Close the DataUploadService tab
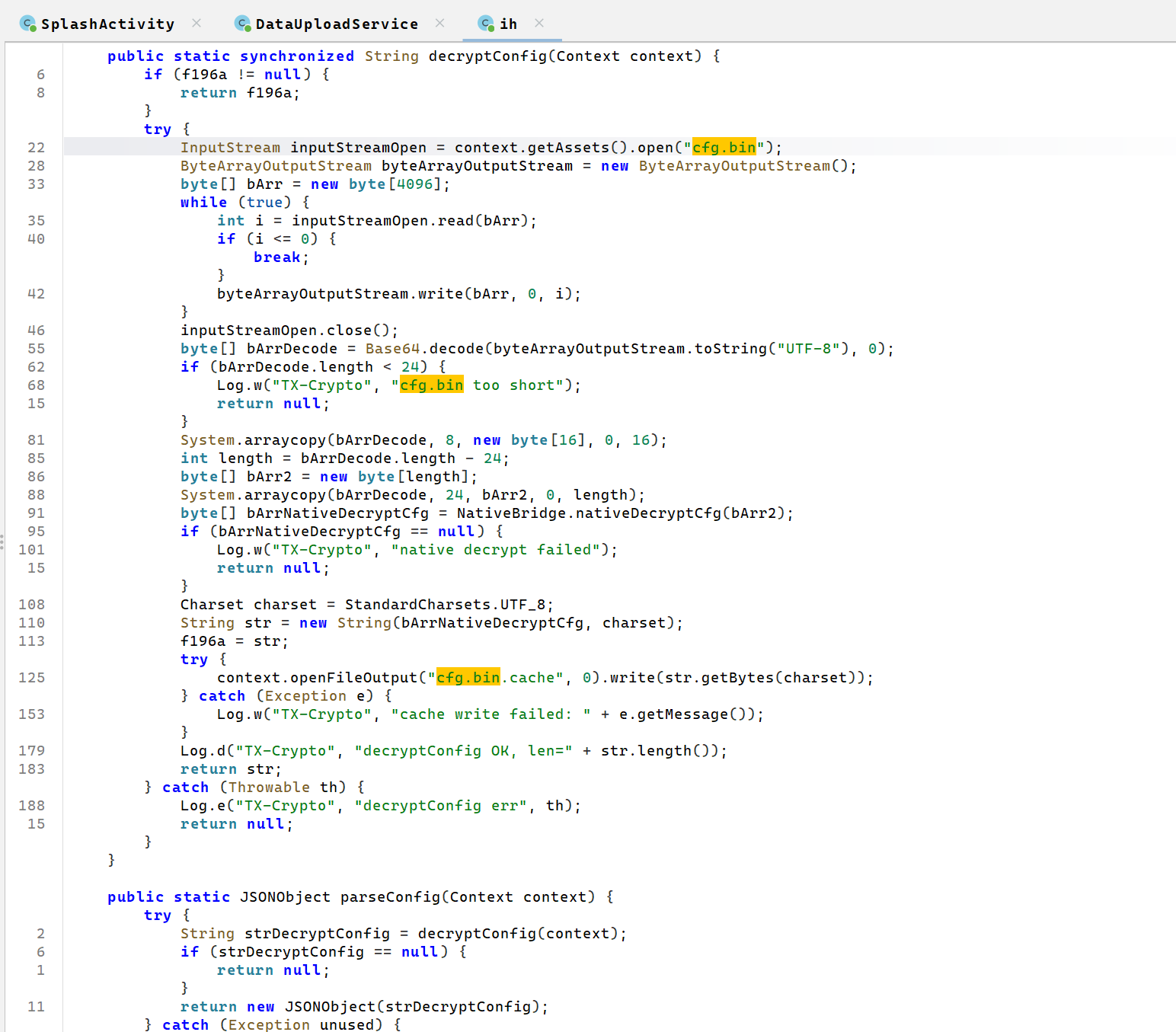Viewport: 1176px width, 1032px height. [439, 23]
